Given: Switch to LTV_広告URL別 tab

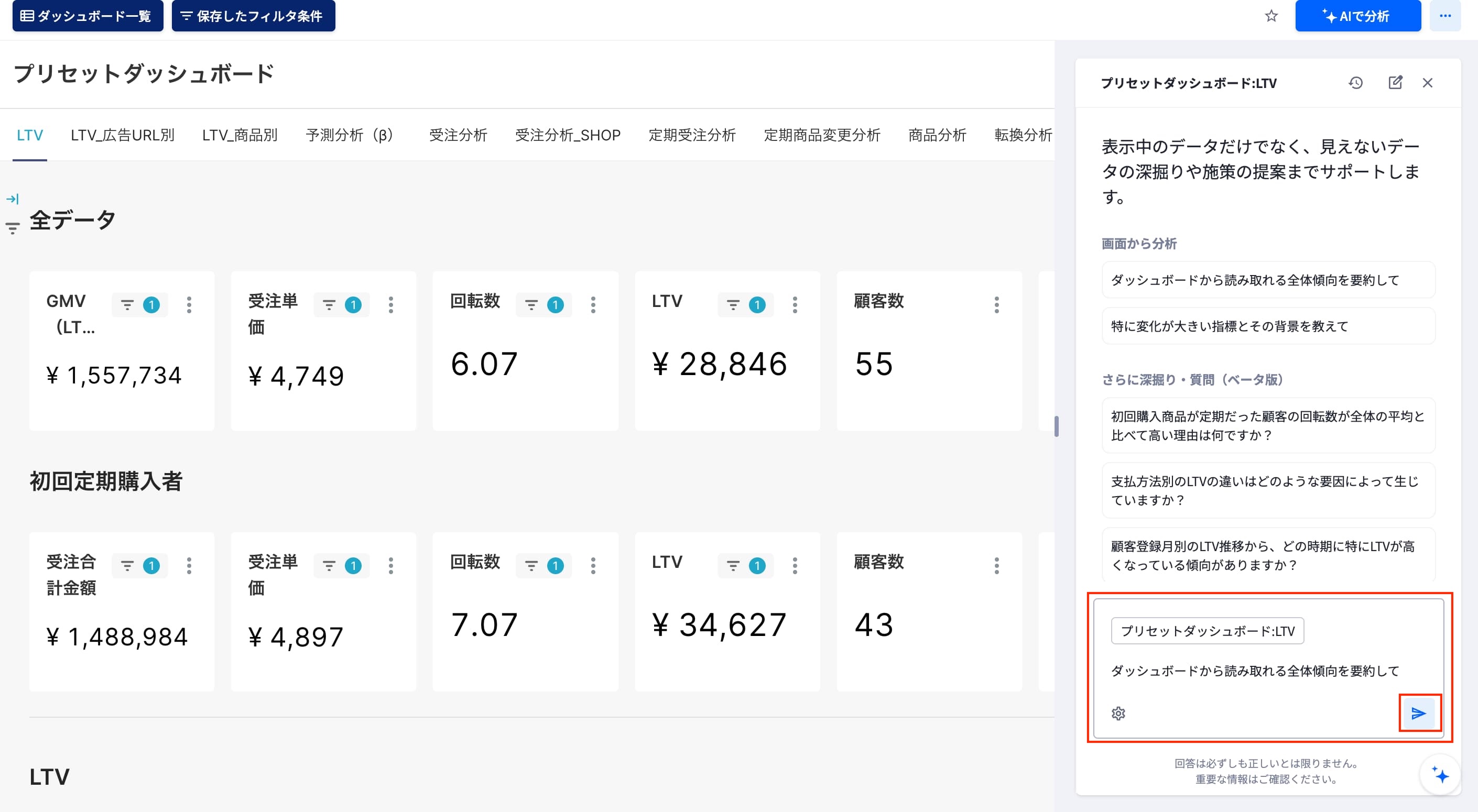Looking at the screenshot, I should coord(122,135).
